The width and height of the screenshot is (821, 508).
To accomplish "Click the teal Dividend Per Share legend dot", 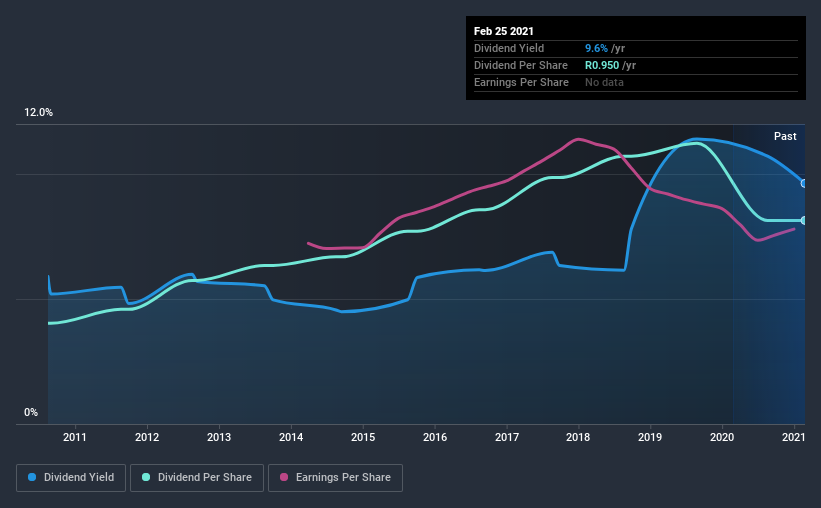I will tap(146, 477).
